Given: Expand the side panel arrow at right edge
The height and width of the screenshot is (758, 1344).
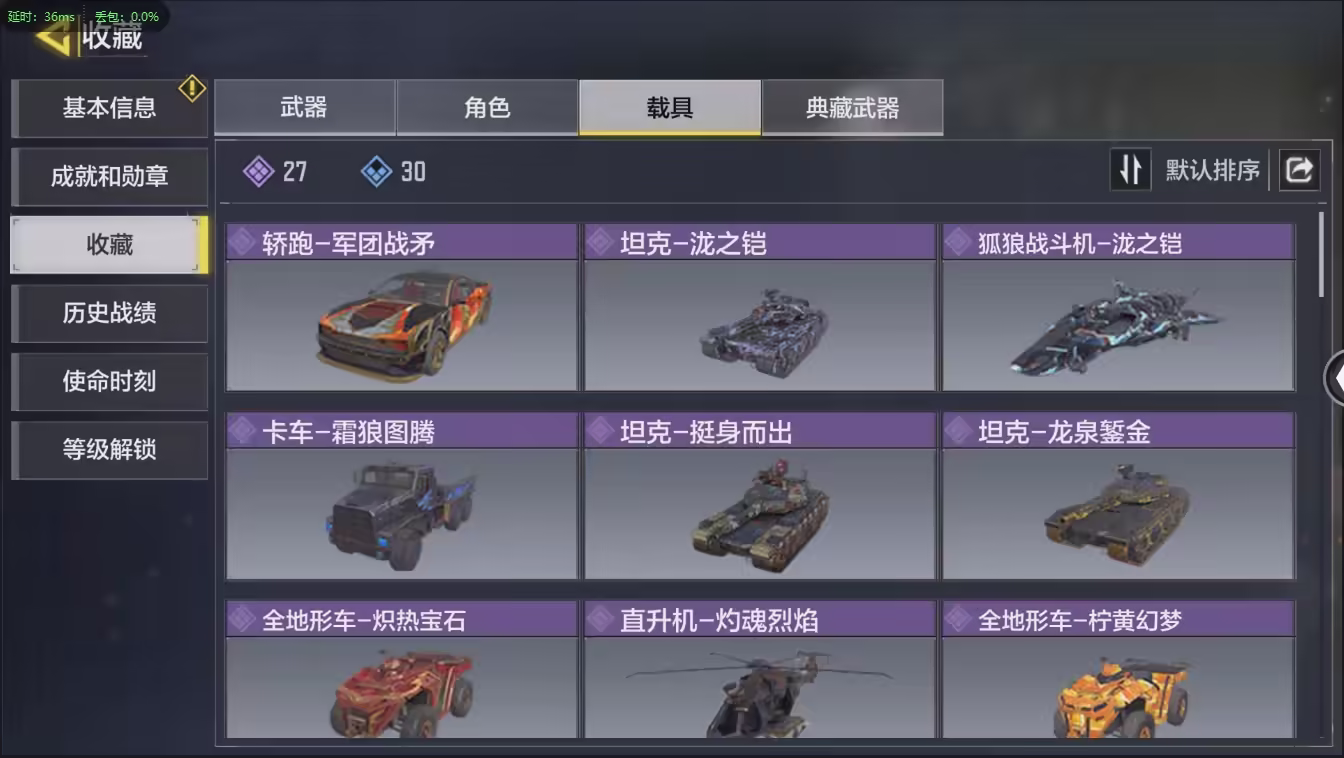Looking at the screenshot, I should pyautogui.click(x=1334, y=378).
